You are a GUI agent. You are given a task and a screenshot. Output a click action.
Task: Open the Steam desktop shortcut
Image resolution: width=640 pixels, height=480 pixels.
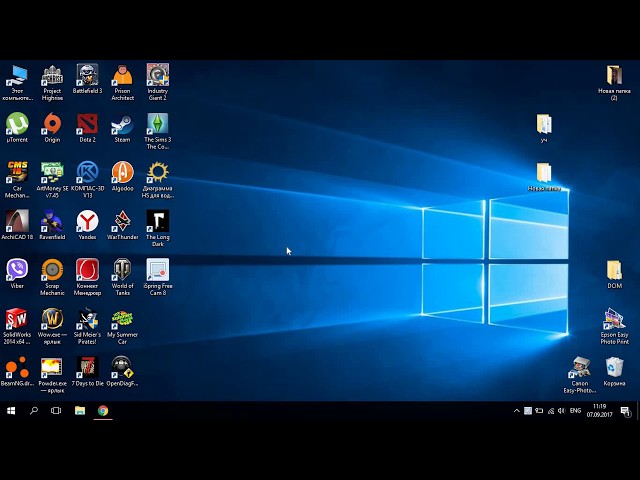pyautogui.click(x=122, y=124)
